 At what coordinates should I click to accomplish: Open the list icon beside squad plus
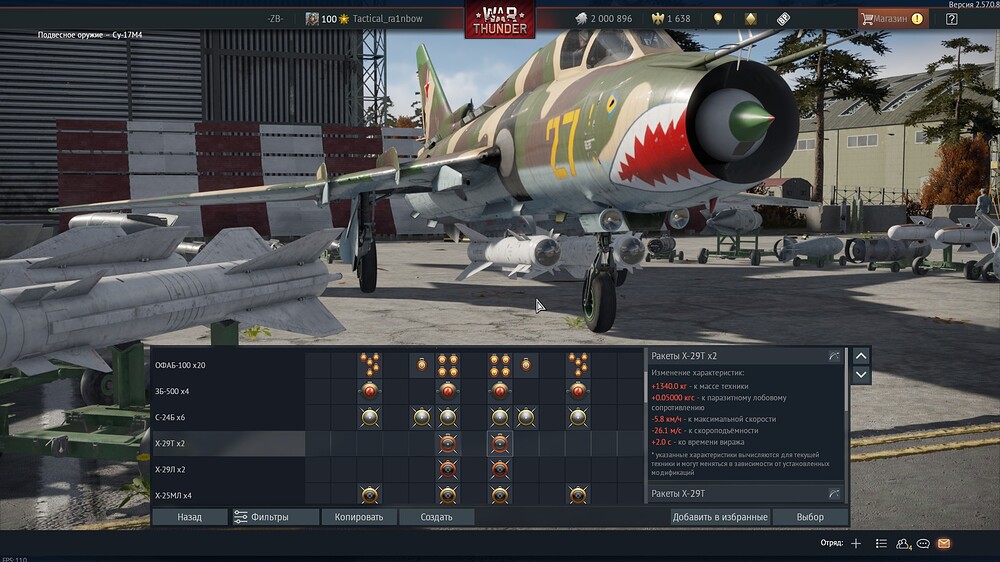pyautogui.click(x=881, y=544)
